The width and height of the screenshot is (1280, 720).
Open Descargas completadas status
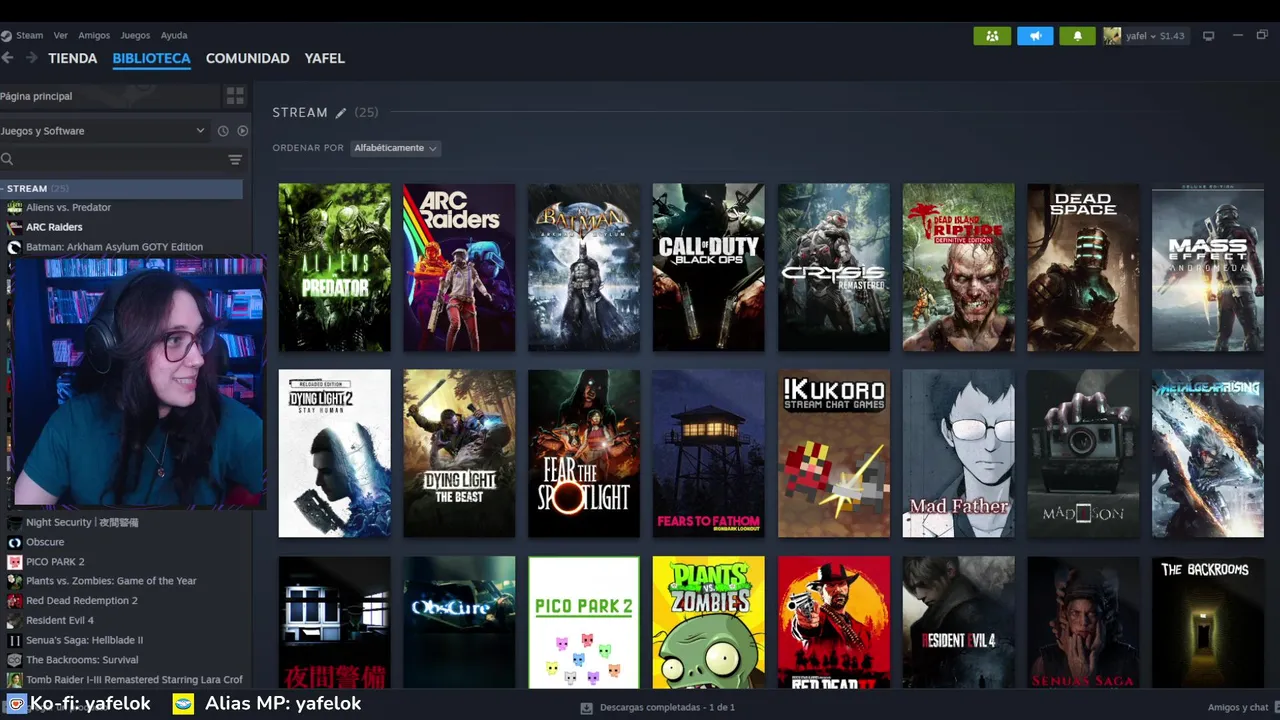tap(667, 707)
